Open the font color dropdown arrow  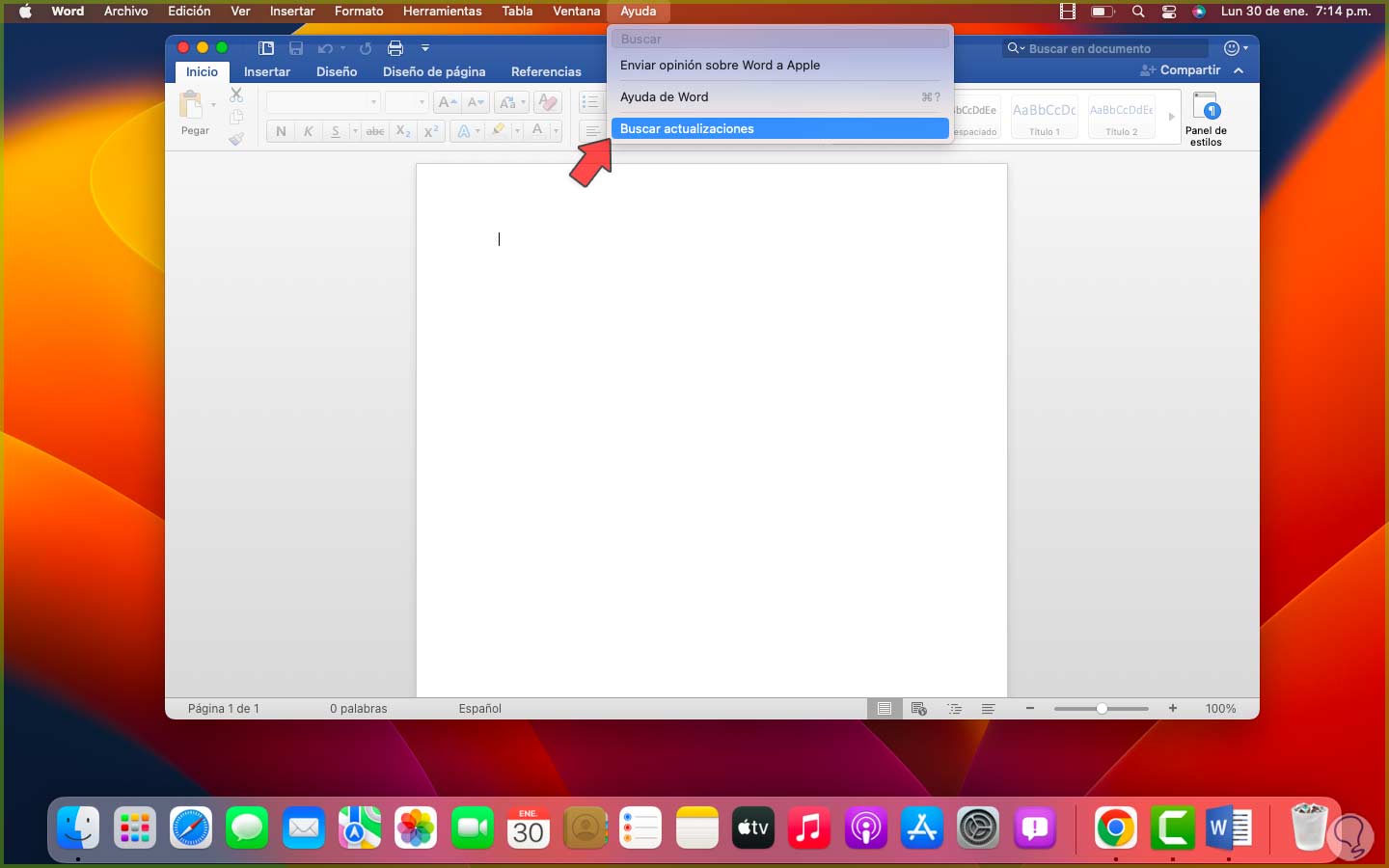[556, 131]
